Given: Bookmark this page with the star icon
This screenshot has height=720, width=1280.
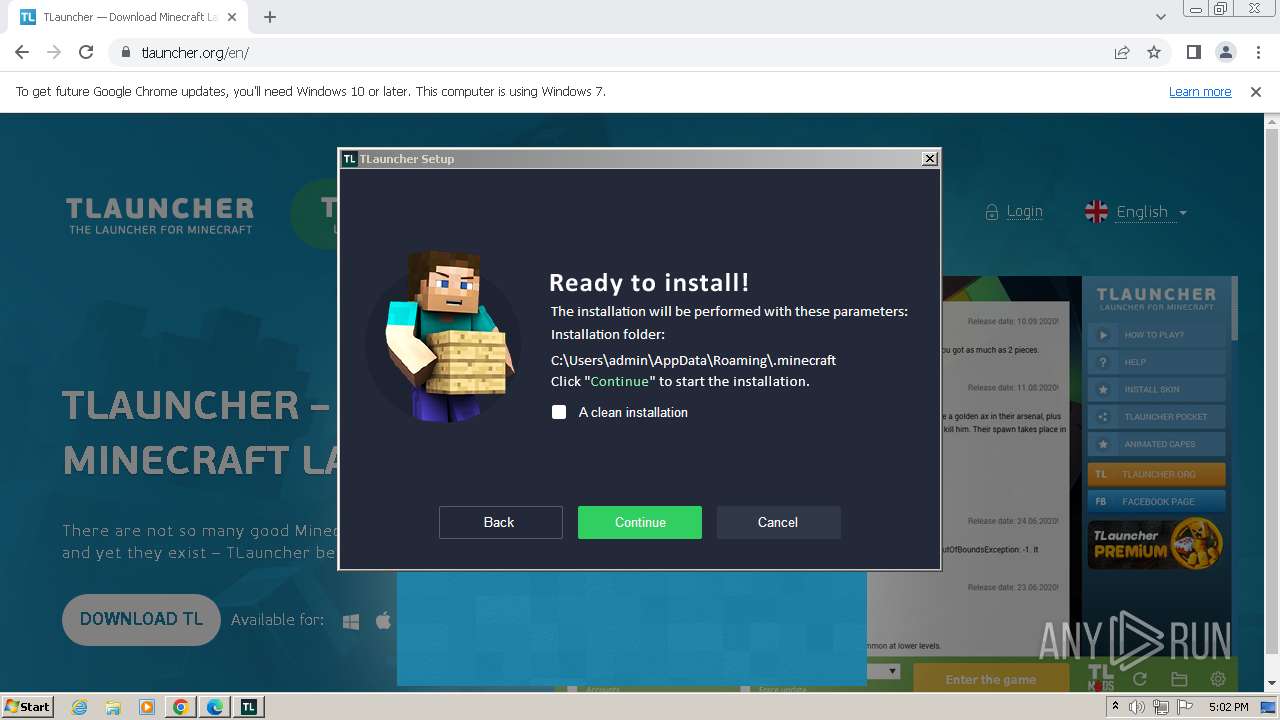Looking at the screenshot, I should pyautogui.click(x=1154, y=52).
